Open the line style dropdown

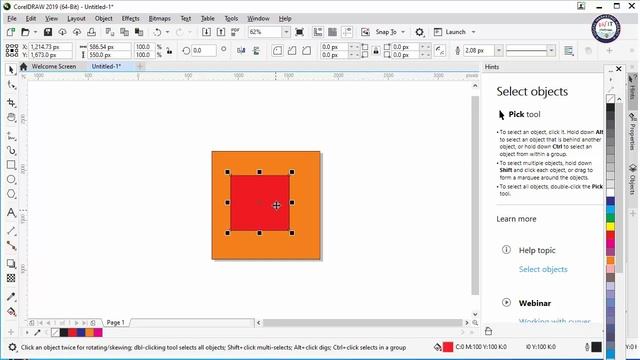[x=551, y=51]
